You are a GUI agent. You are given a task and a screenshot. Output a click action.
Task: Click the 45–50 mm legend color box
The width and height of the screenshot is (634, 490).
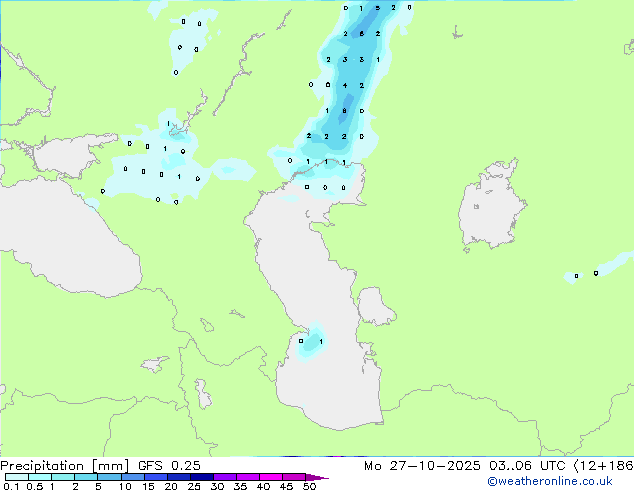click(294, 477)
